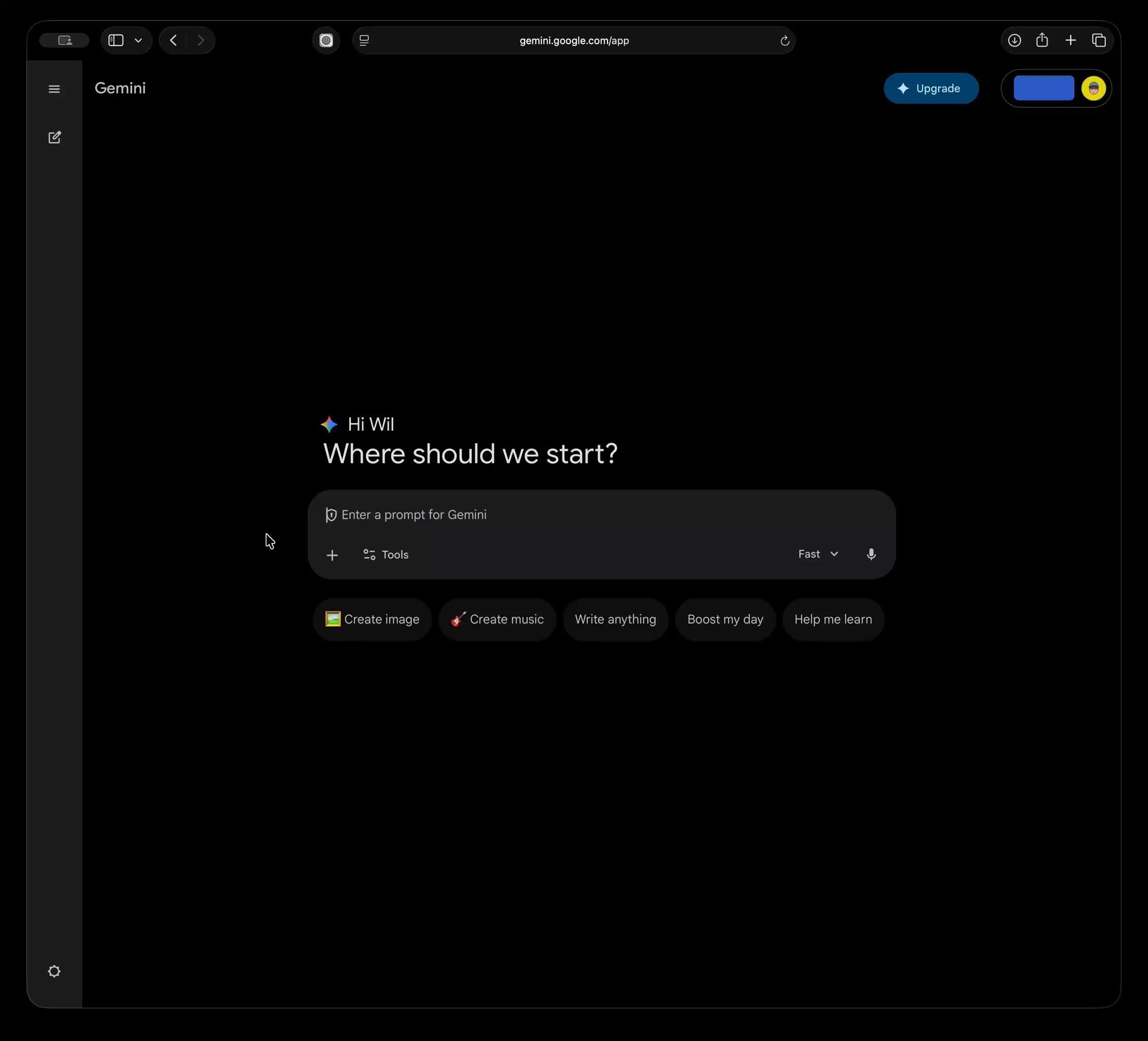Go back to the previous page
Viewport: 1148px width, 1041px height.
[174, 41]
